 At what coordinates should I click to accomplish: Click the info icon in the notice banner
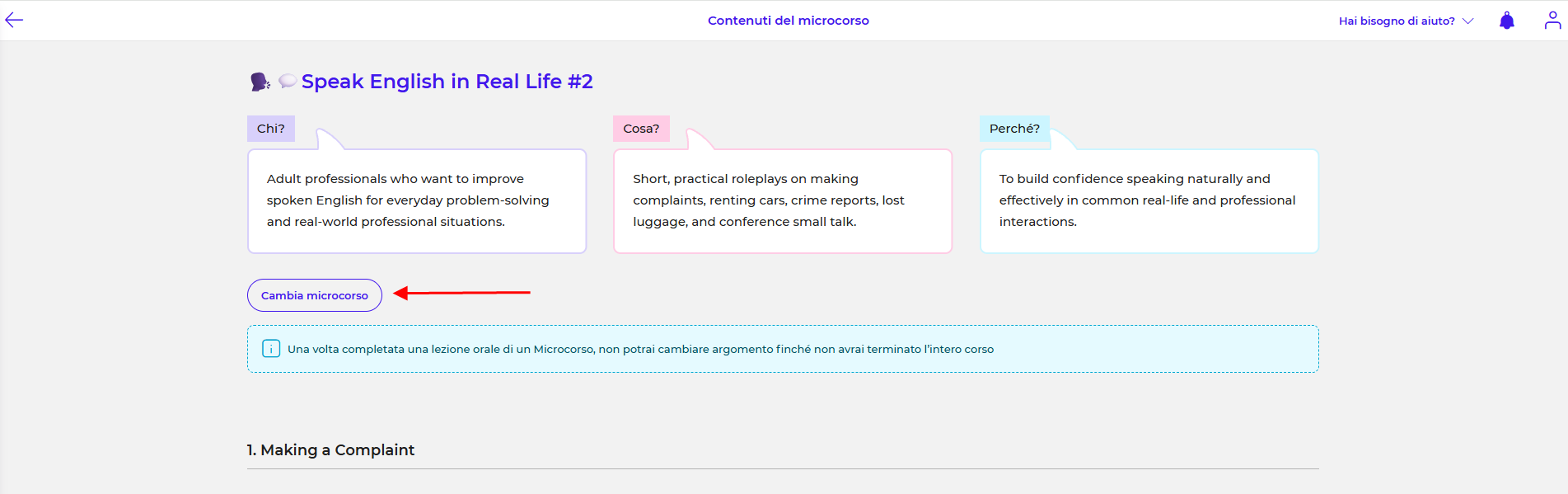pyautogui.click(x=271, y=349)
